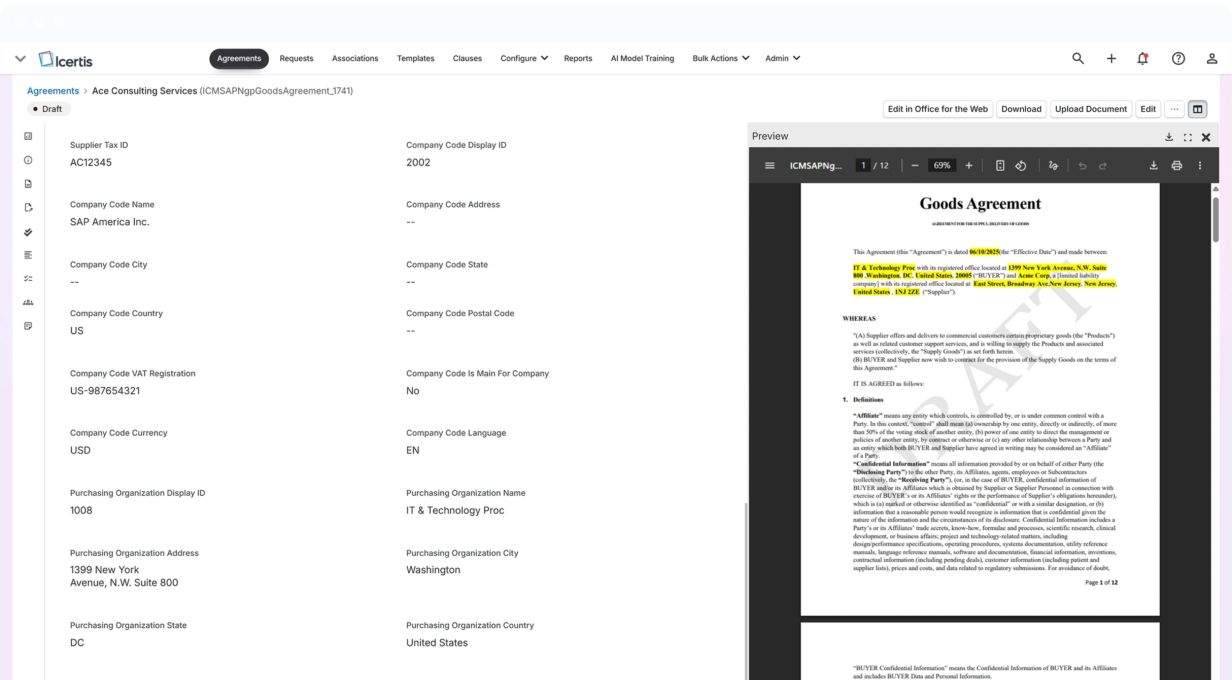Click the Upload Document button
The height and width of the screenshot is (680, 1232).
click(1091, 109)
